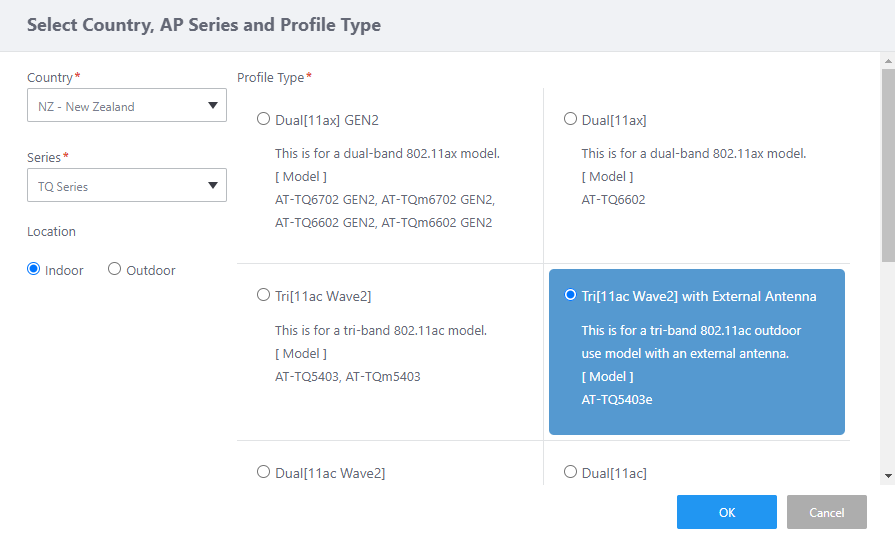Viewport: 895px width, 547px height.
Task: Choose the Dual[11ac Wave2] profile type
Action: pos(264,471)
